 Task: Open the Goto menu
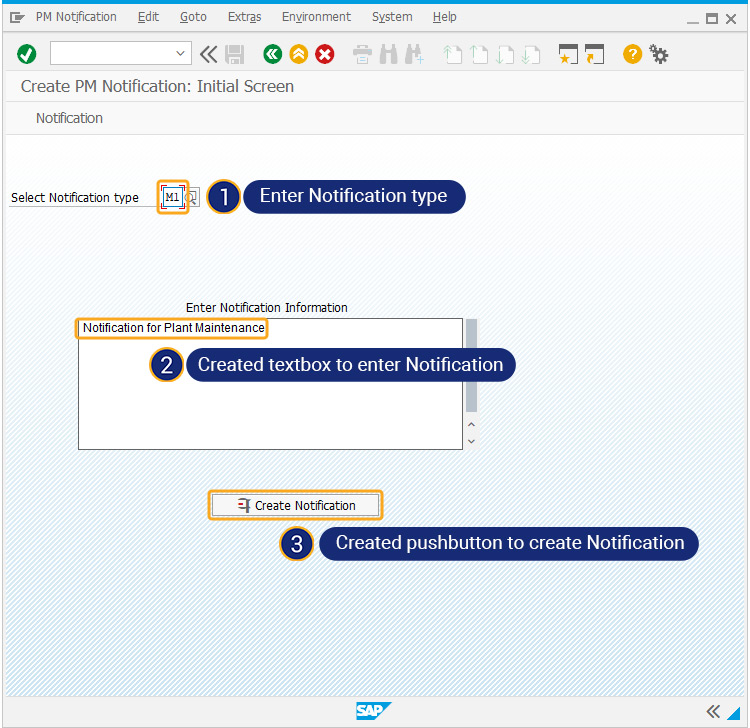coord(193,17)
